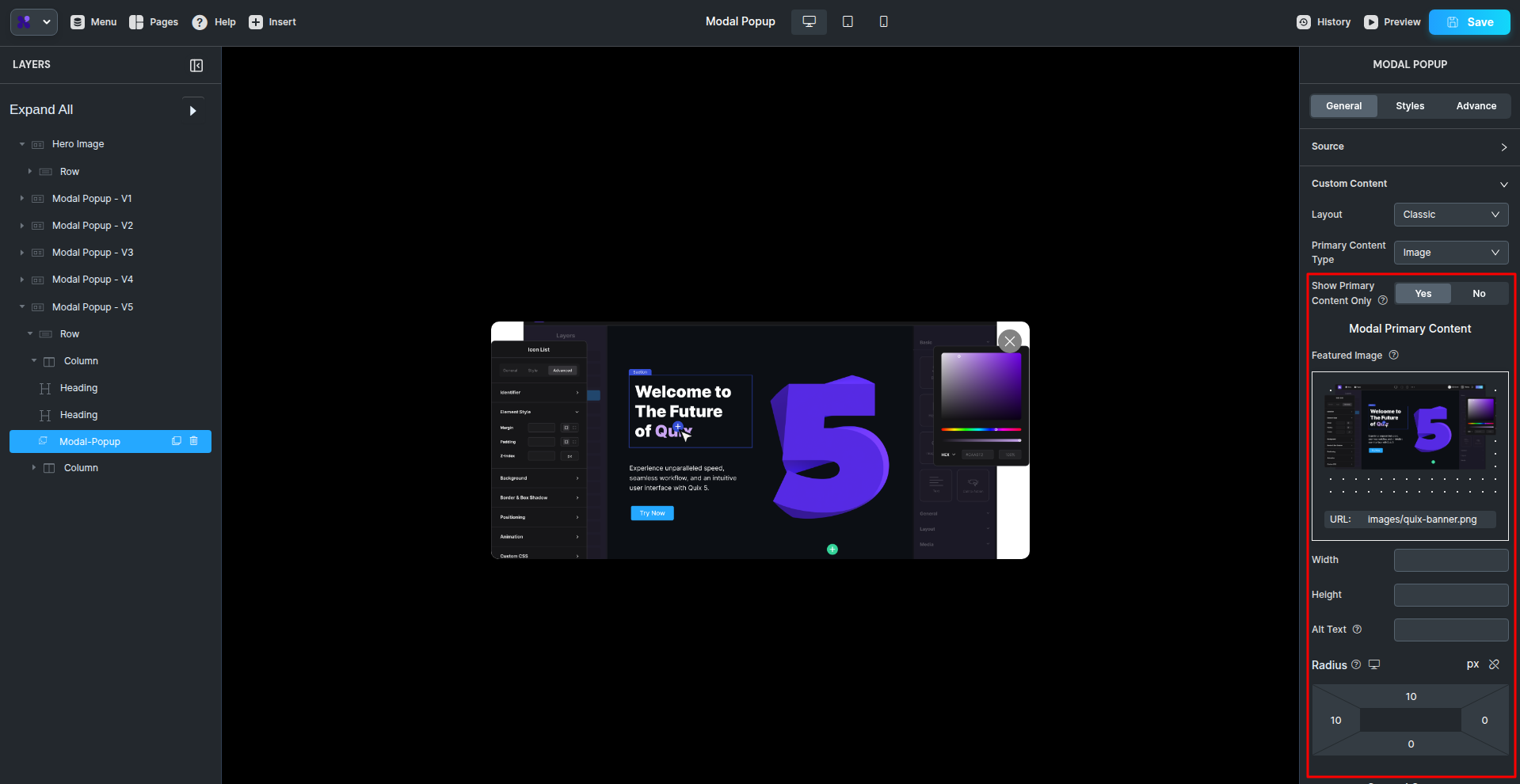This screenshot has width=1520, height=784.
Task: Switch to tablet device view
Action: [x=848, y=22]
